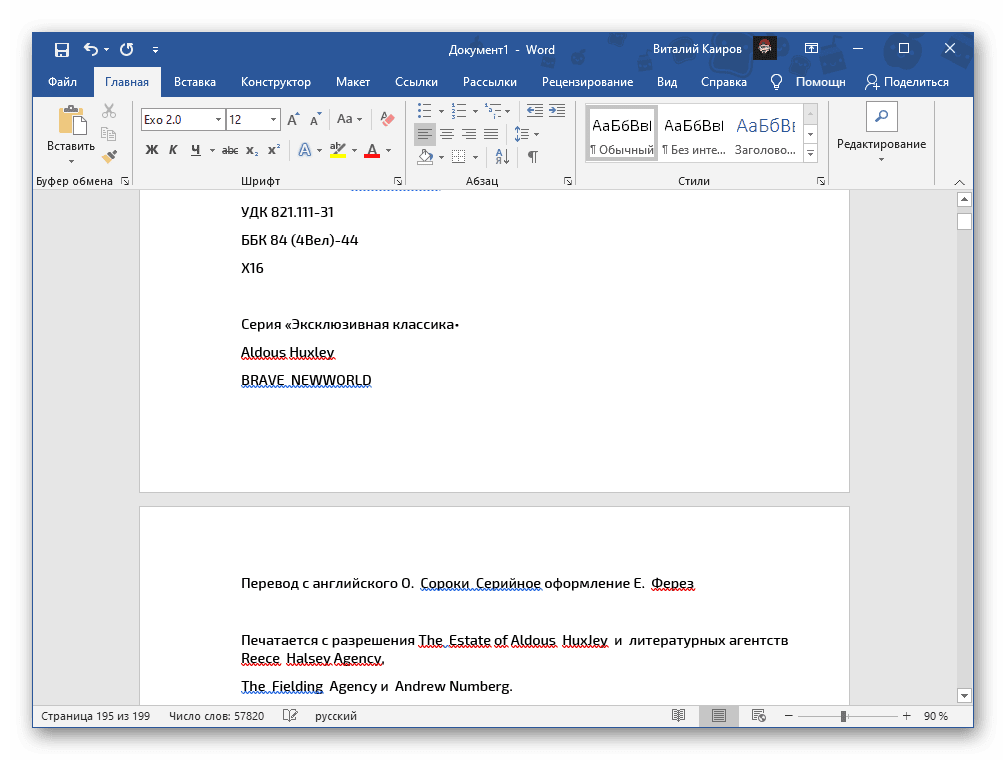Clear all formatting with the eraser icon
The width and height of the screenshot is (1006, 760).
point(387,119)
